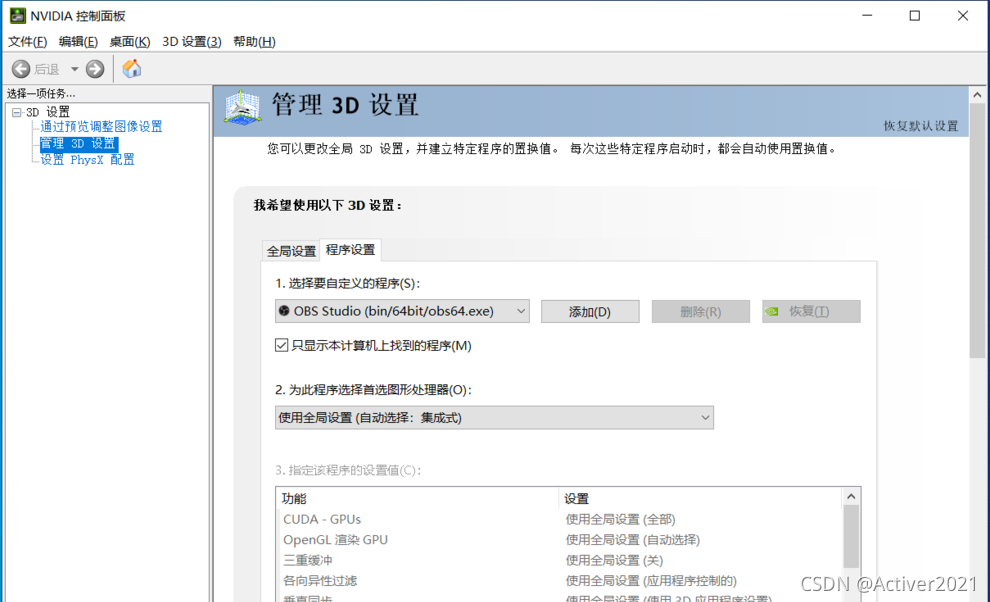Viewport: 990px width, 602px height.
Task: Click 使用全局设置 (全部) value
Action: pos(621,519)
